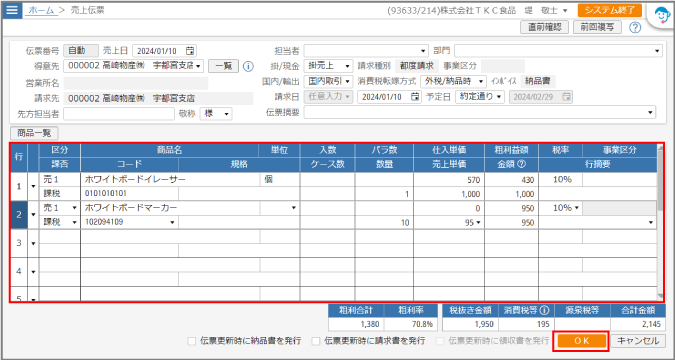Click row 1 仕入単価 570 cell
This screenshot has width=675, height=360.
(x=449, y=180)
